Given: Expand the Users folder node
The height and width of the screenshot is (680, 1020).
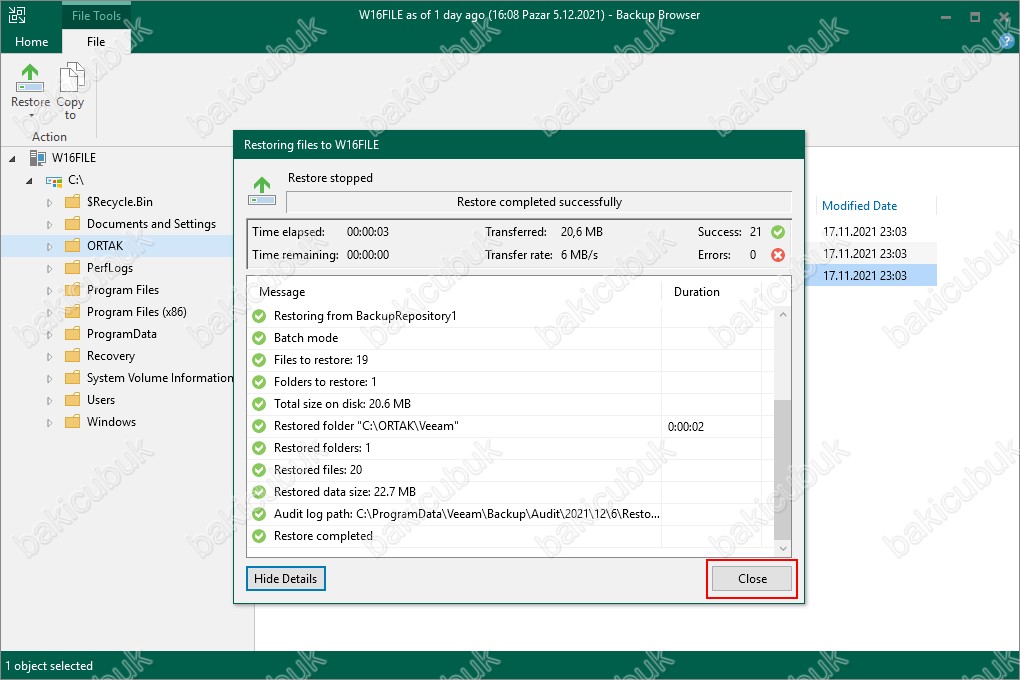Looking at the screenshot, I should click(x=49, y=401).
